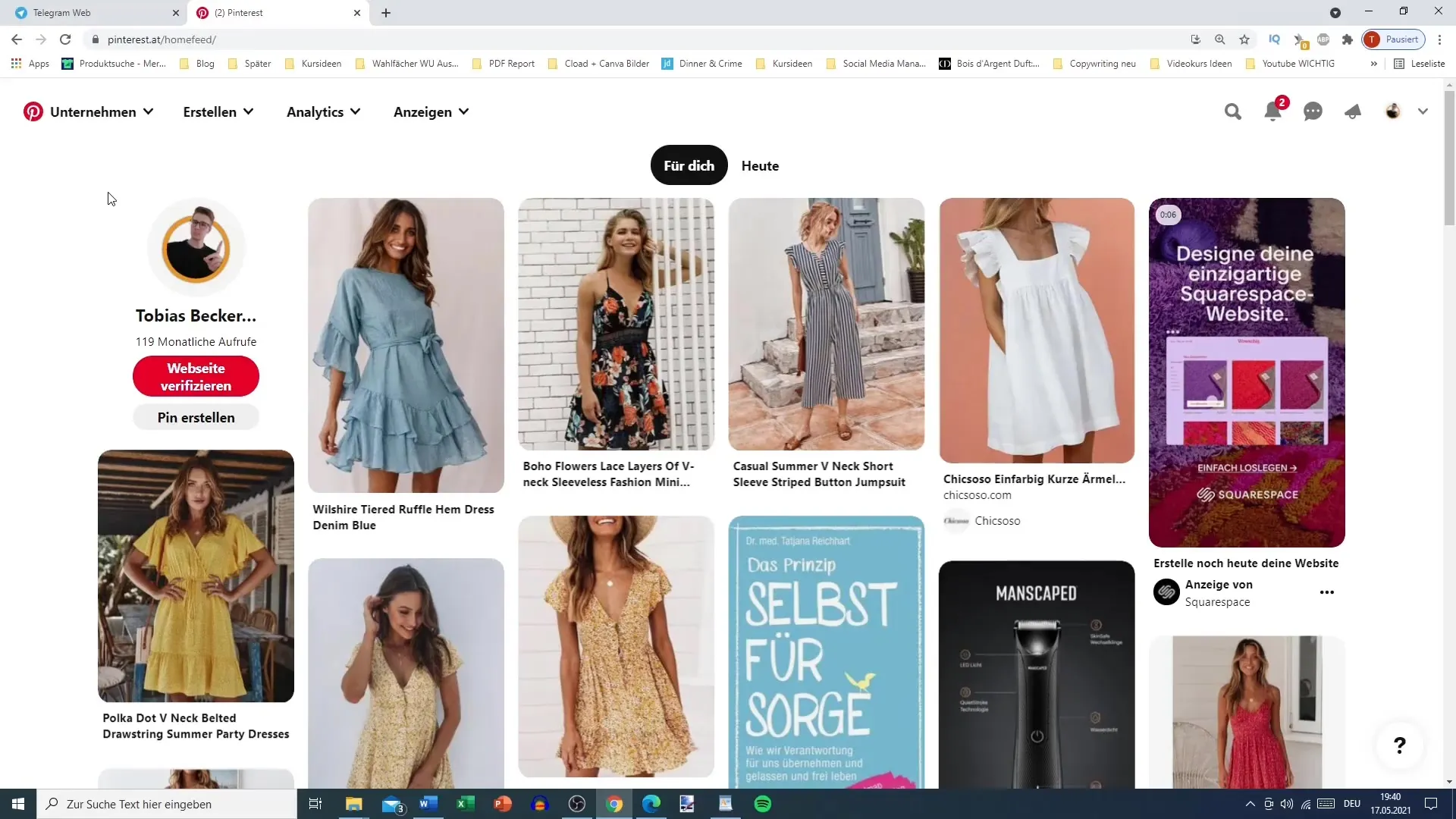Toggle account settings expander arrow
Image resolution: width=1456 pixels, height=819 pixels.
(1424, 112)
